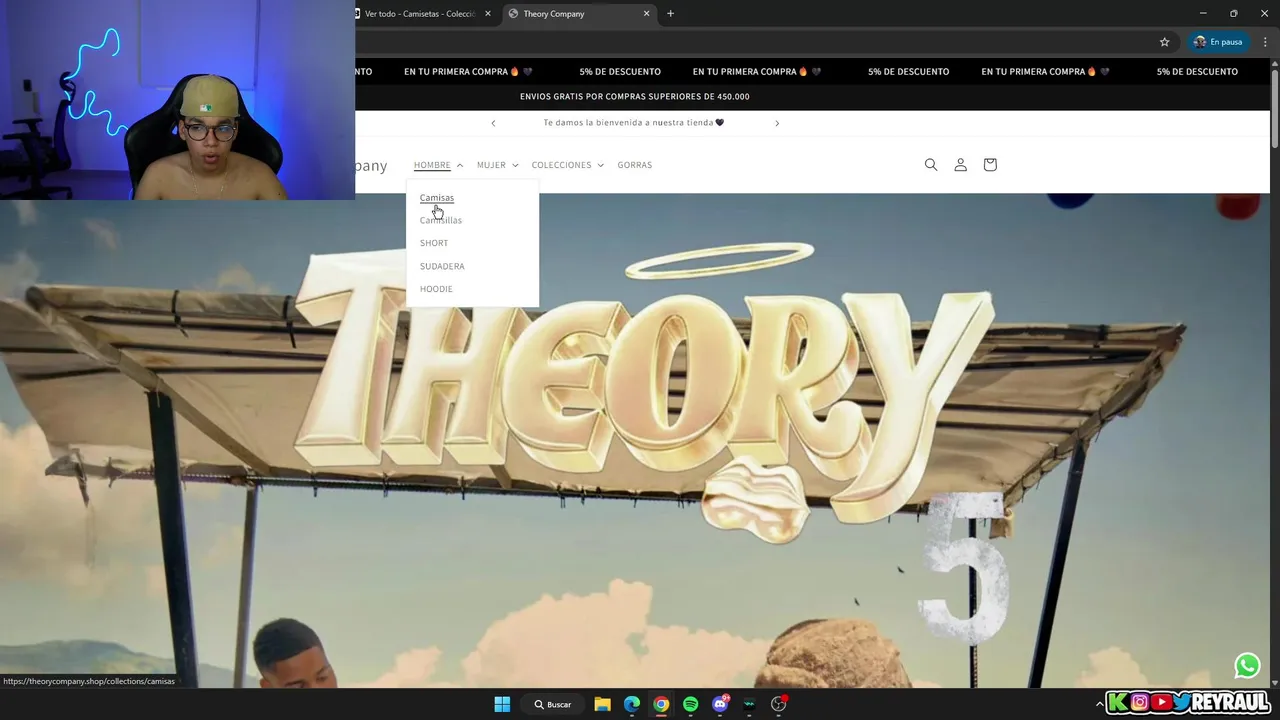Show previous announcement with left arrow

click(x=493, y=123)
